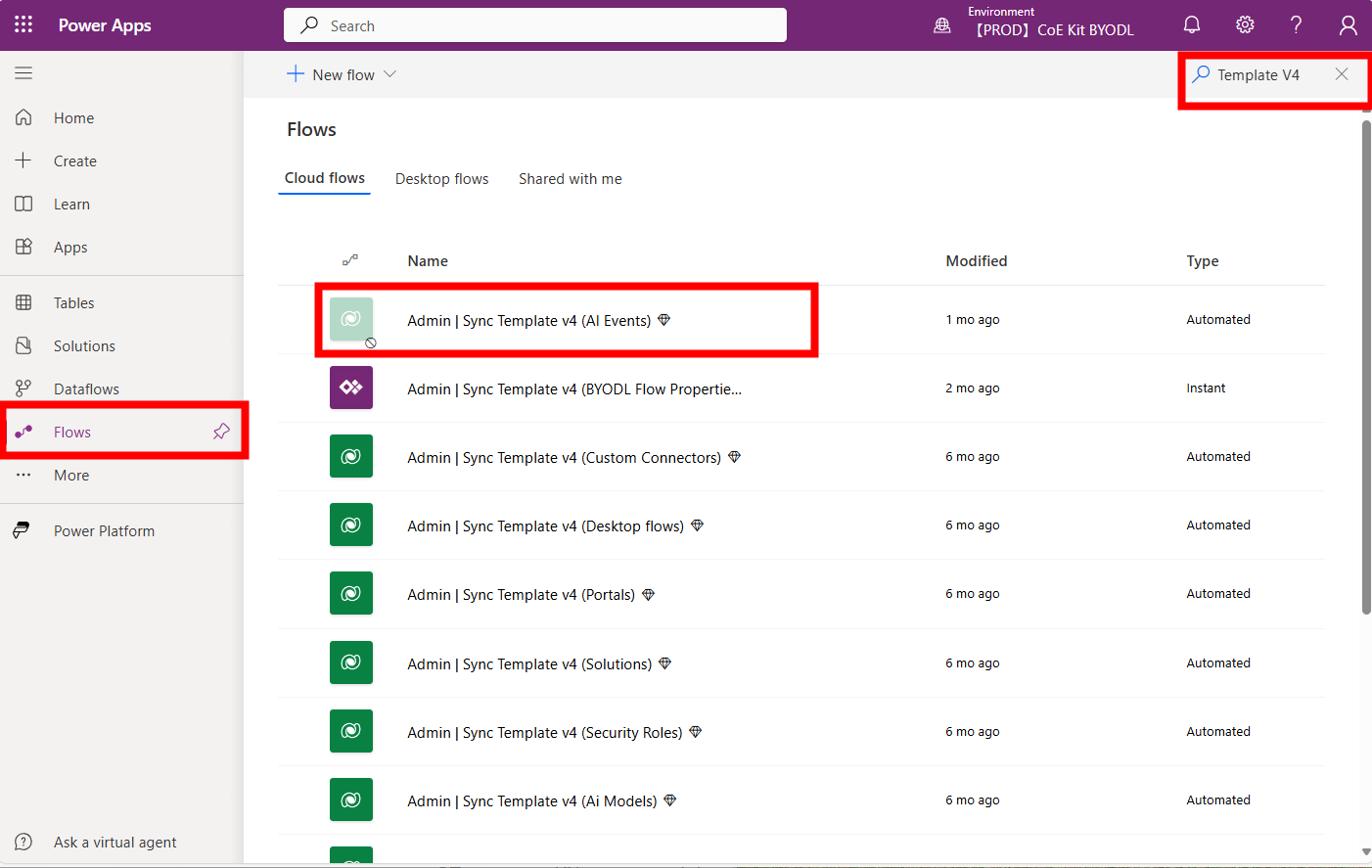The width and height of the screenshot is (1372, 868).
Task: Open notifications bell icon
Action: pos(1192,24)
